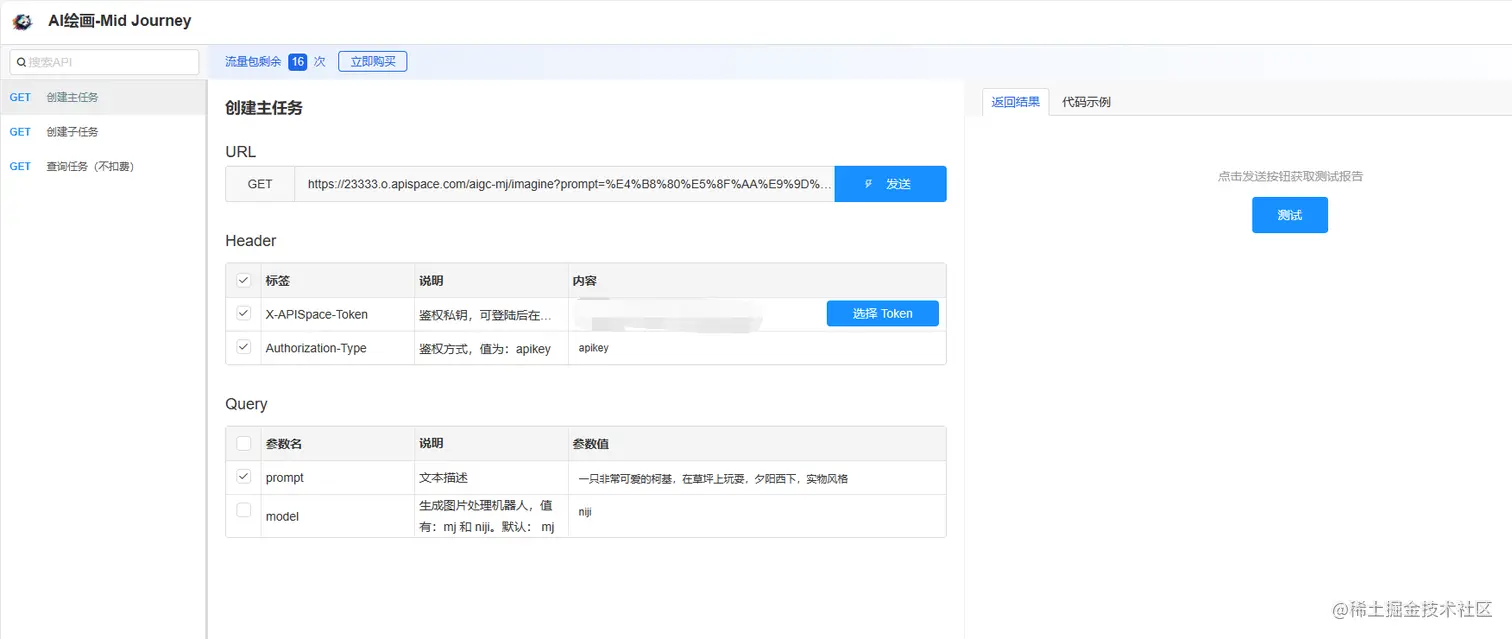
Task: Click the 选择 Token button
Action: click(882, 314)
